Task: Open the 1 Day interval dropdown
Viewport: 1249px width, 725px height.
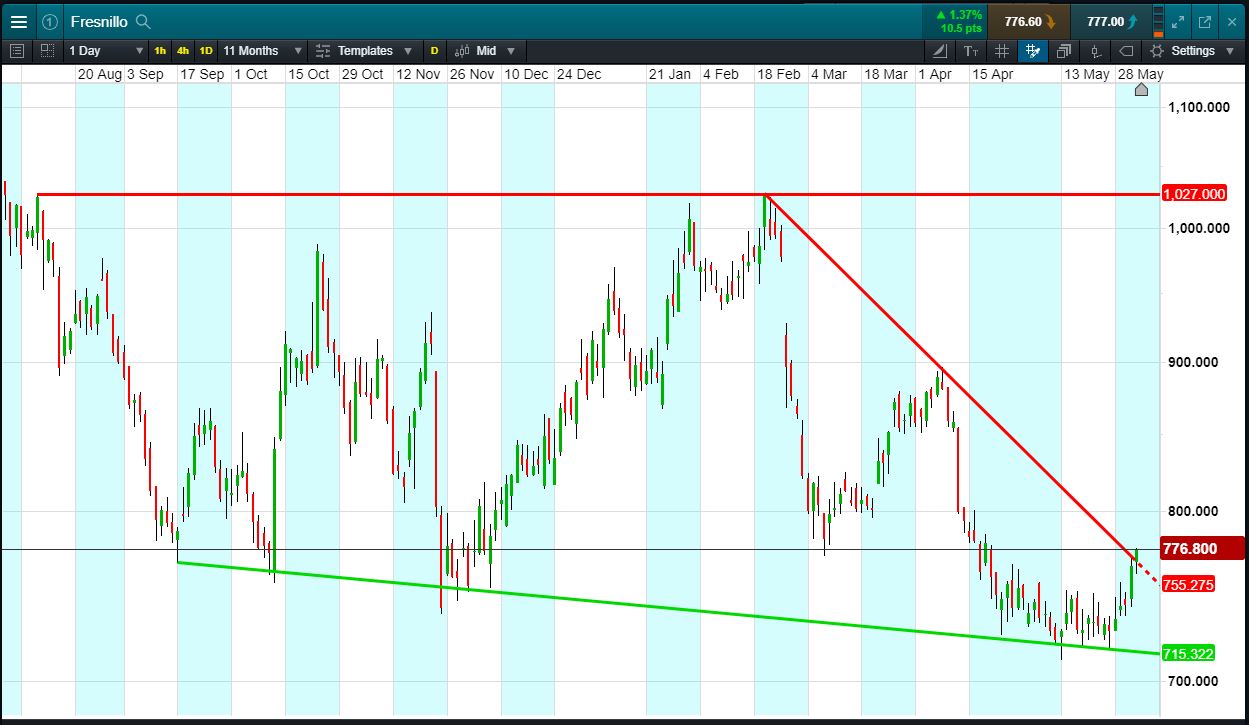Action: [x=106, y=50]
